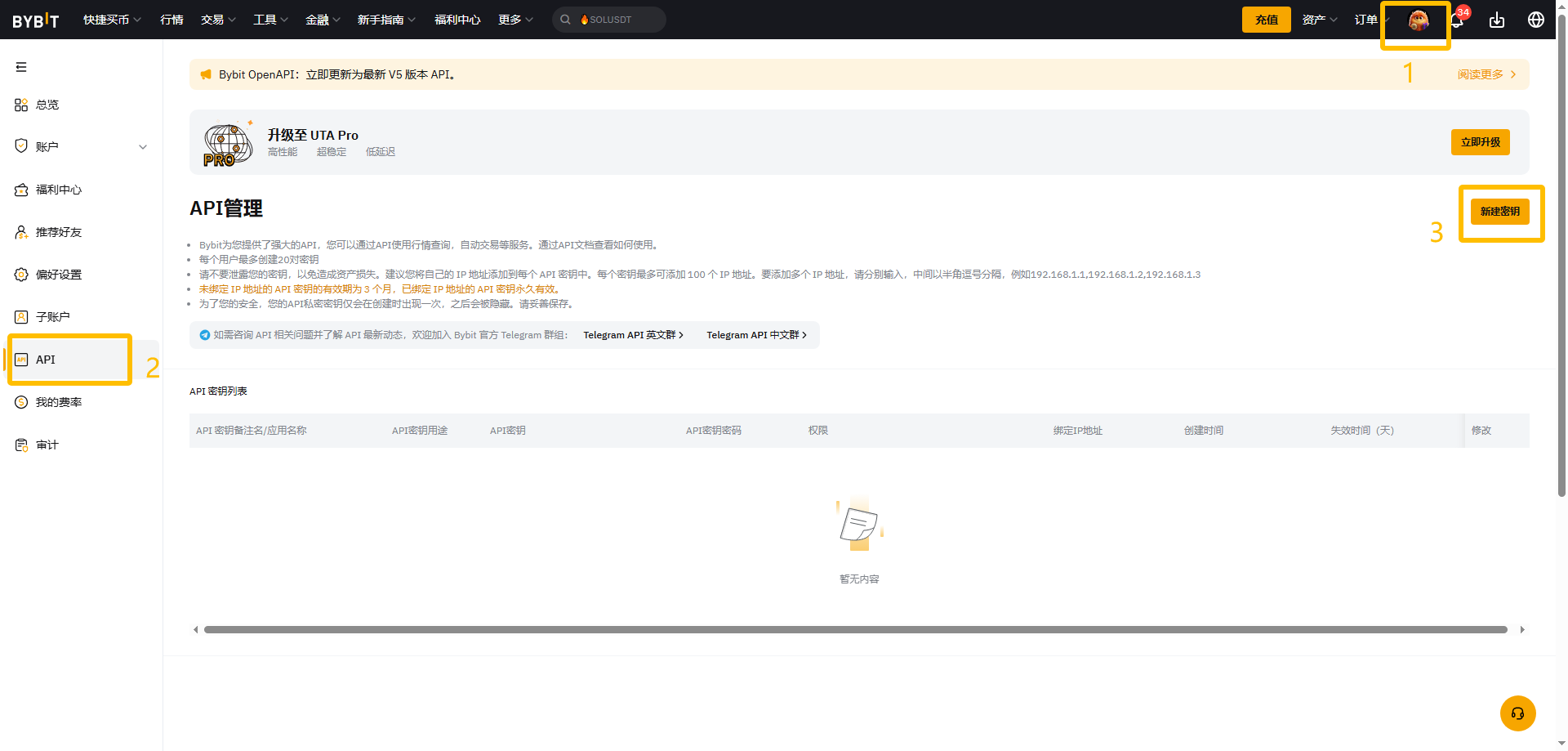Image resolution: width=1568 pixels, height=751 pixels.
Task: Select API in the sidebar
Action: click(82, 360)
